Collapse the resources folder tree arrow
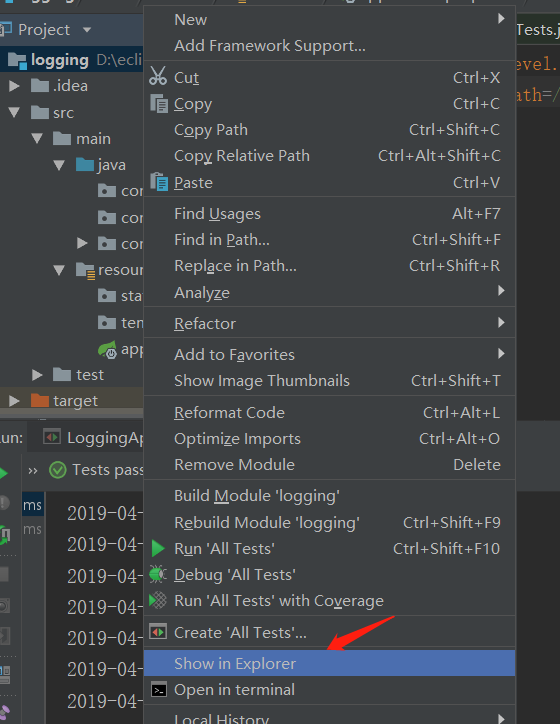This screenshot has height=724, width=560. click(x=59, y=270)
